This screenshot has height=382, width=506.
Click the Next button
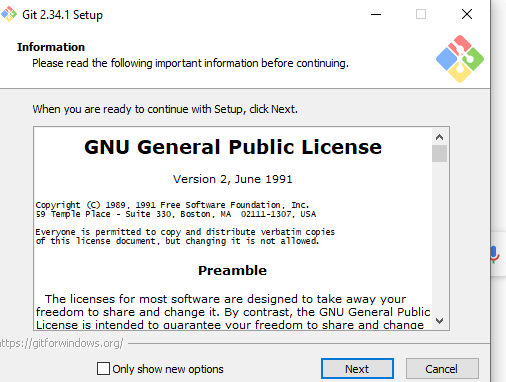(357, 369)
